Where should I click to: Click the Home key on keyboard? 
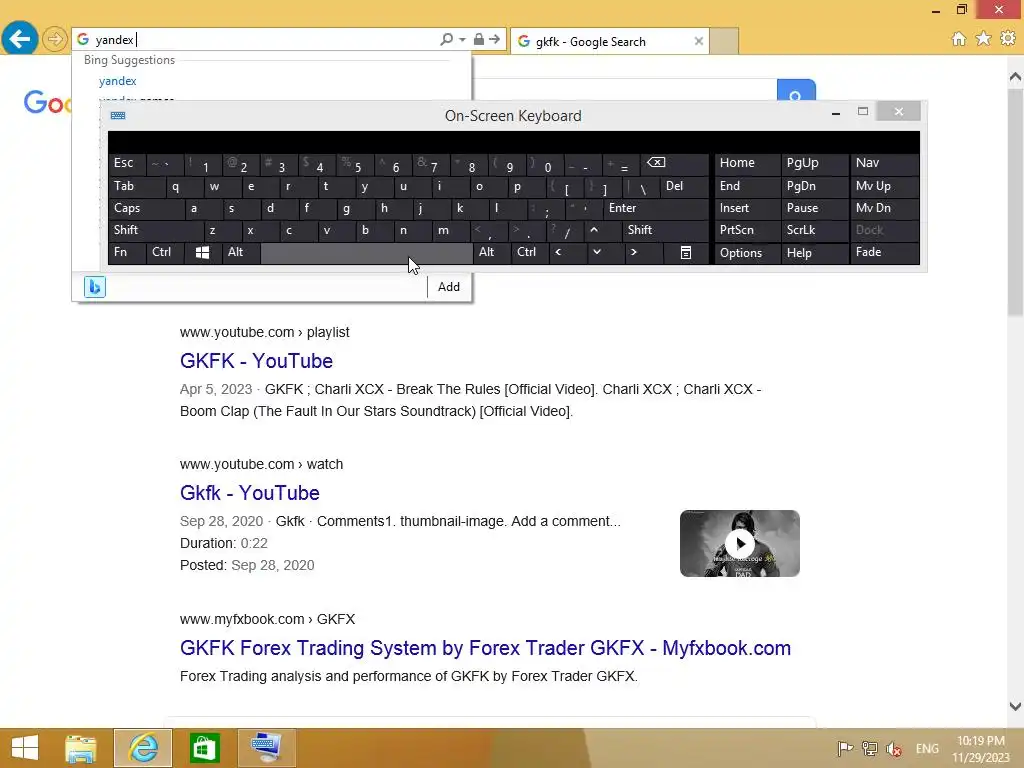[747, 163]
